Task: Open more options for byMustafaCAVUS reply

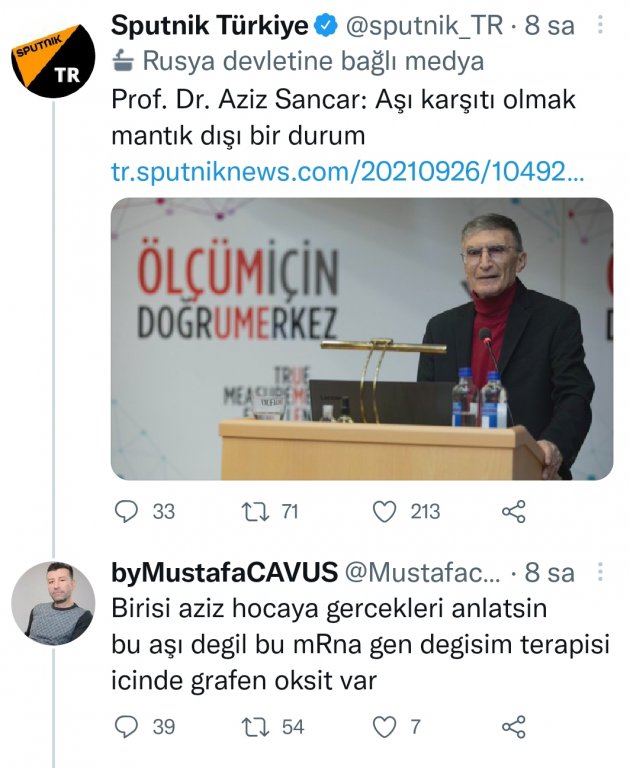Action: pyautogui.click(x=600, y=572)
